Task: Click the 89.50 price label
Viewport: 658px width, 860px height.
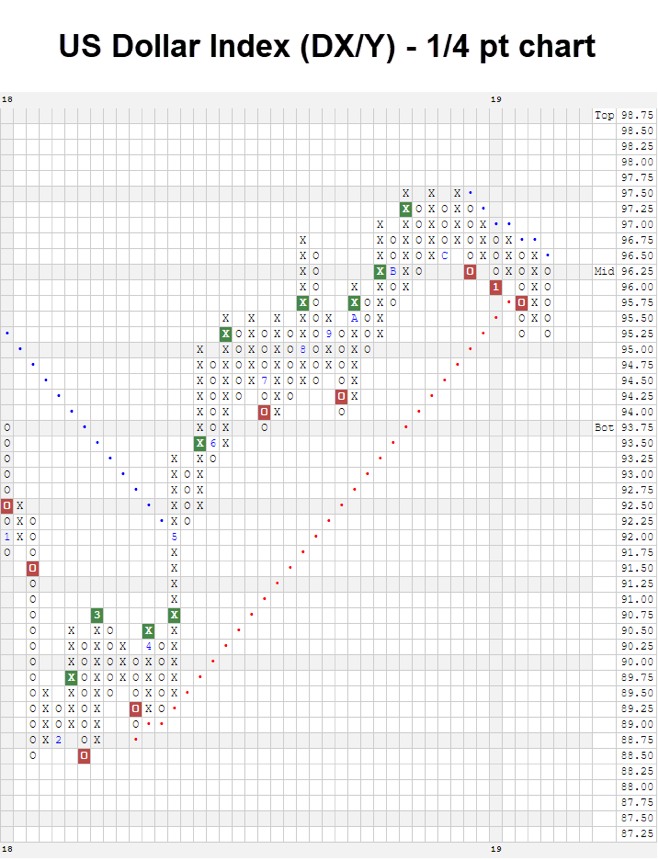Action: (637, 693)
